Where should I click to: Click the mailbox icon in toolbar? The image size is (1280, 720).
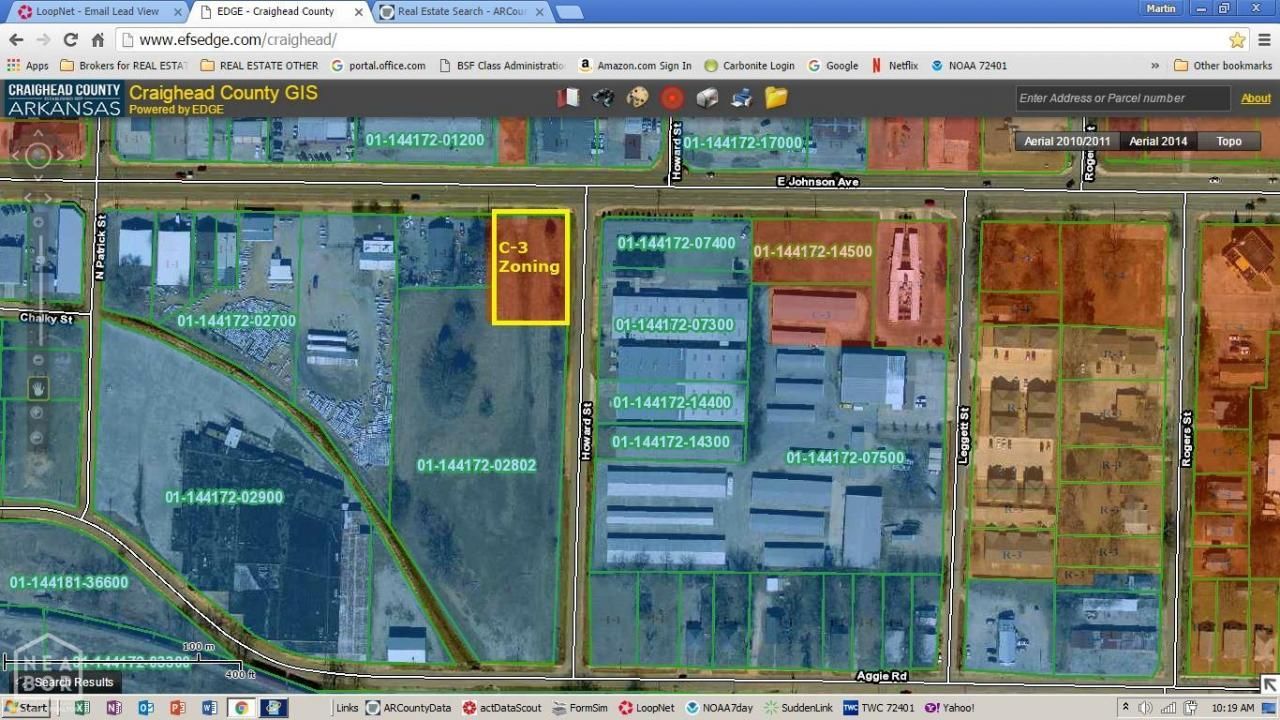click(707, 97)
